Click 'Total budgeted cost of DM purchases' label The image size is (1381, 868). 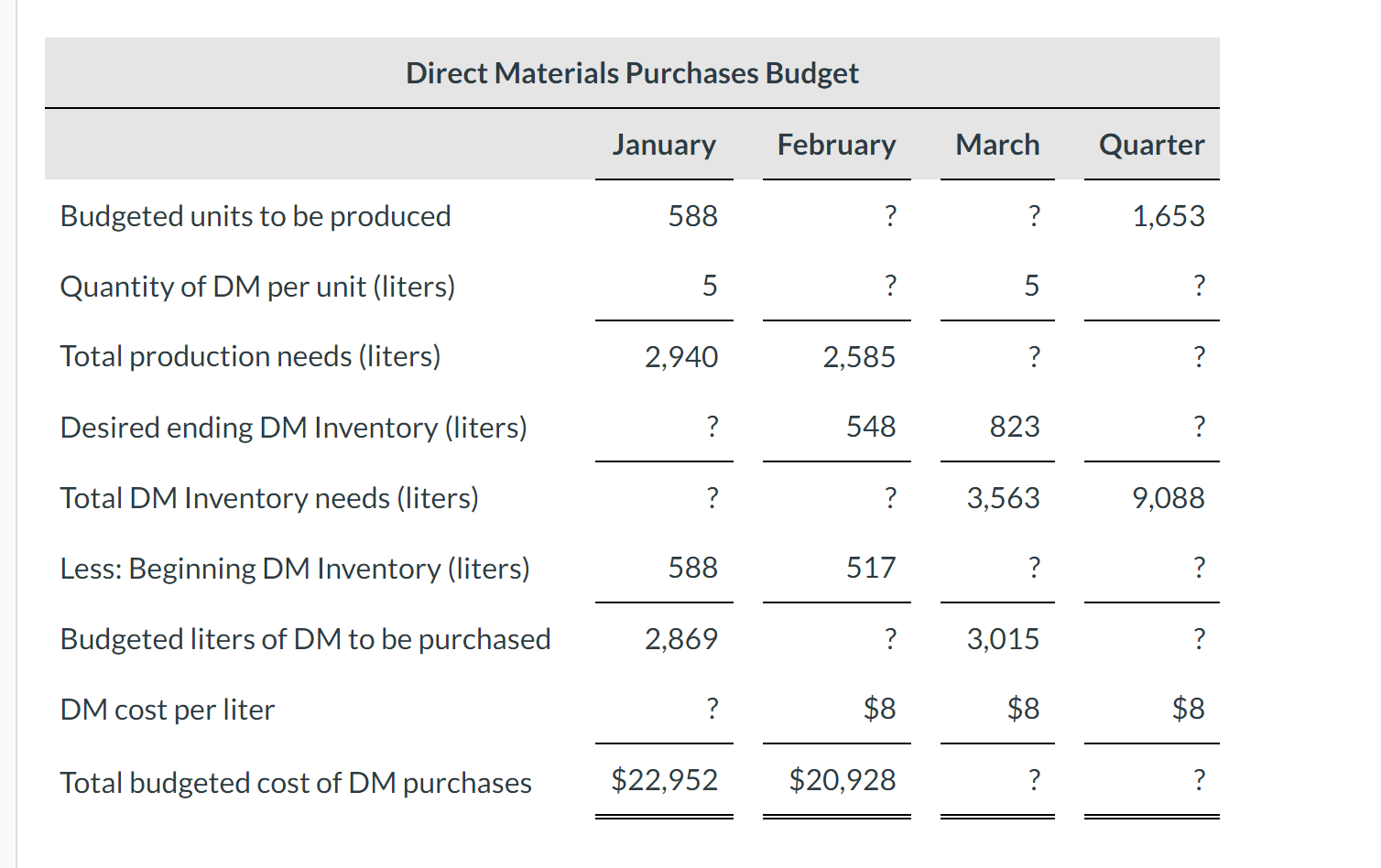(x=296, y=783)
